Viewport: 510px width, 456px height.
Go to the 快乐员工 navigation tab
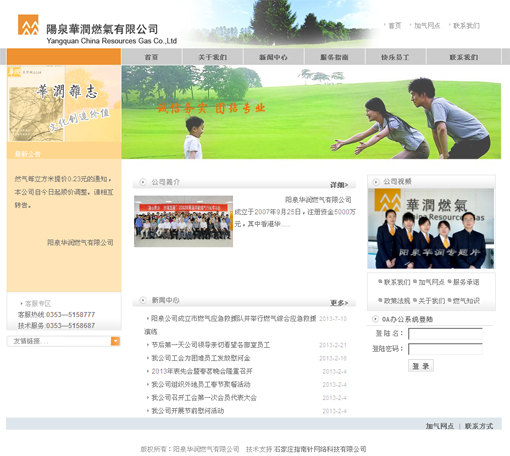(x=396, y=57)
